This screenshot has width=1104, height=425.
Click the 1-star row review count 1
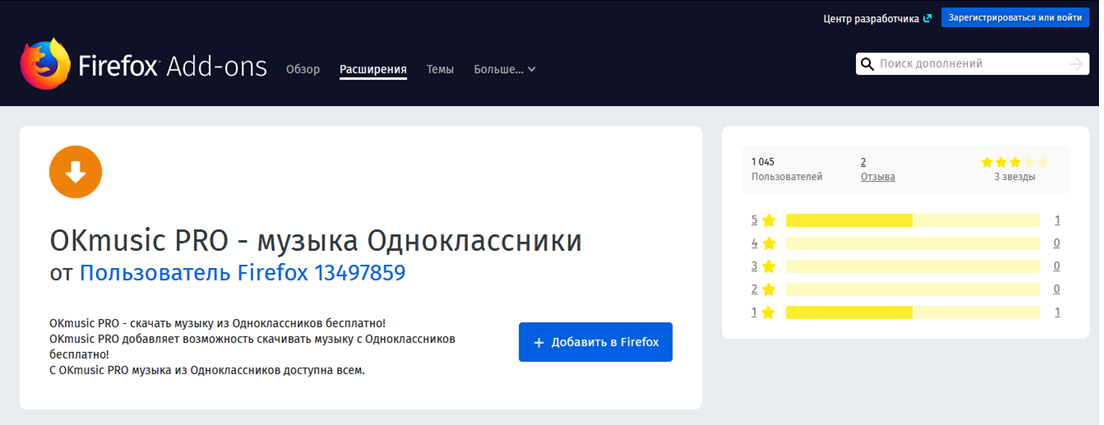point(1057,312)
